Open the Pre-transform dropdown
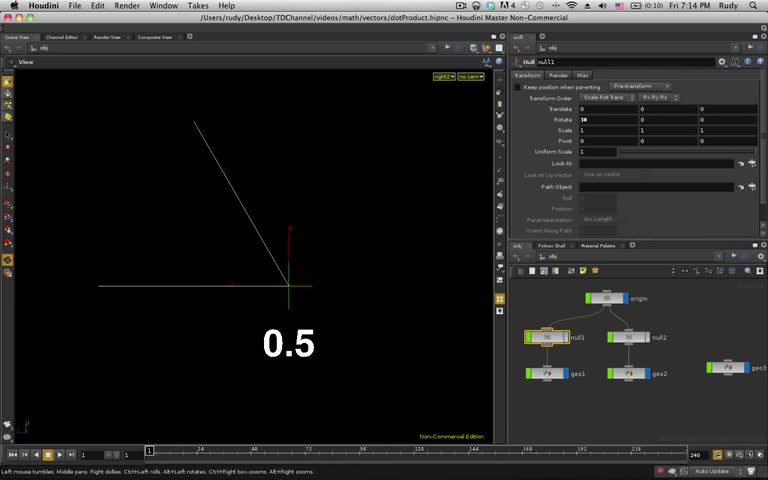Viewport: 768px width, 480px height. [x=640, y=86]
